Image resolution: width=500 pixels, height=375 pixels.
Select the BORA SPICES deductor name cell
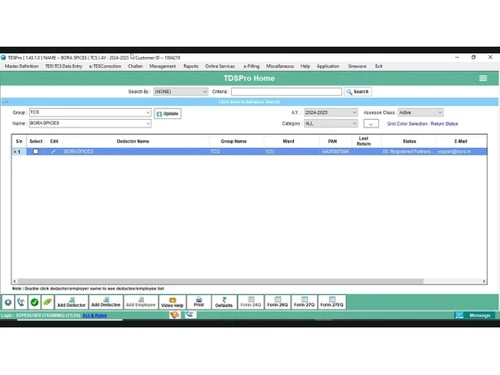pos(136,152)
